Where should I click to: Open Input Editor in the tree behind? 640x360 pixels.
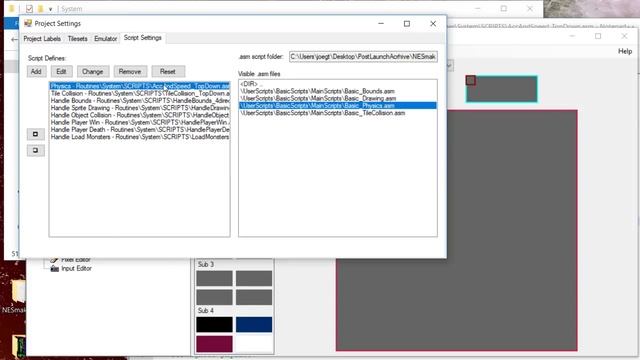pyautogui.click(x=76, y=269)
